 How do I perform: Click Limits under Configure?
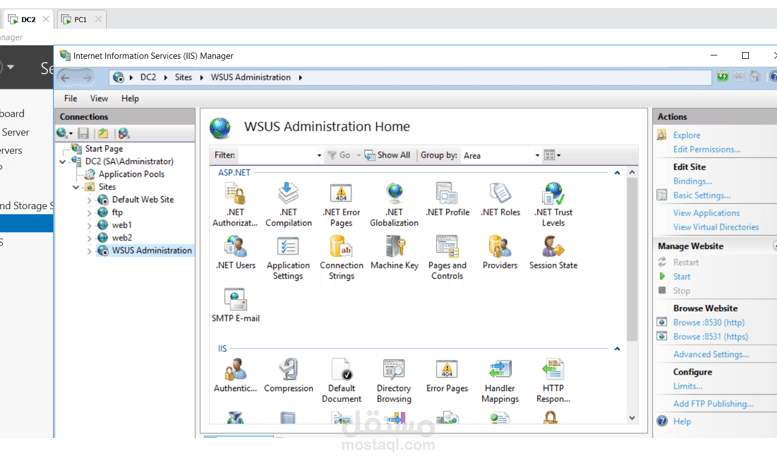click(x=687, y=386)
